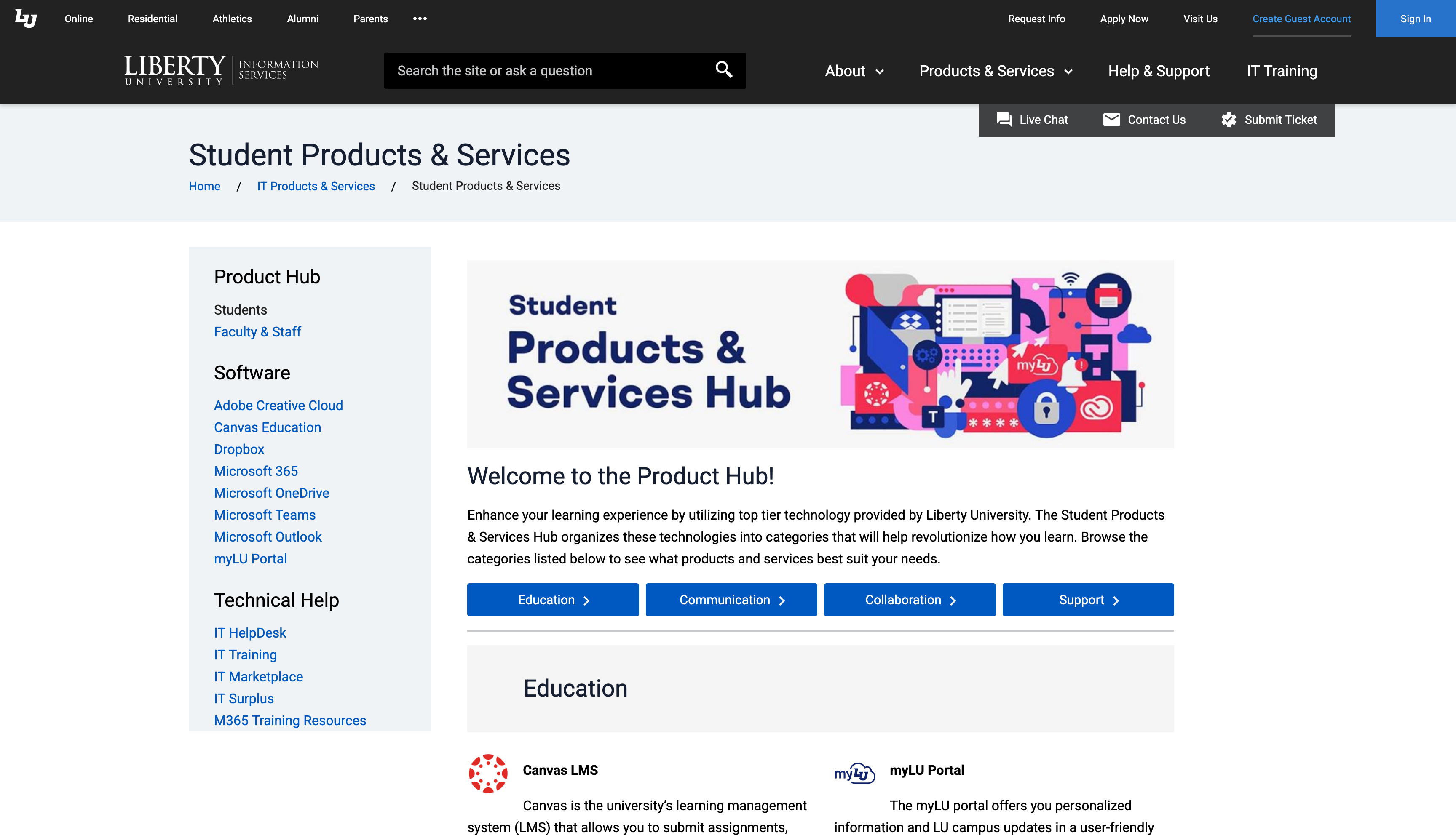Image resolution: width=1456 pixels, height=838 pixels.
Task: Click the Canvas LMS red logo icon
Action: pos(488,774)
